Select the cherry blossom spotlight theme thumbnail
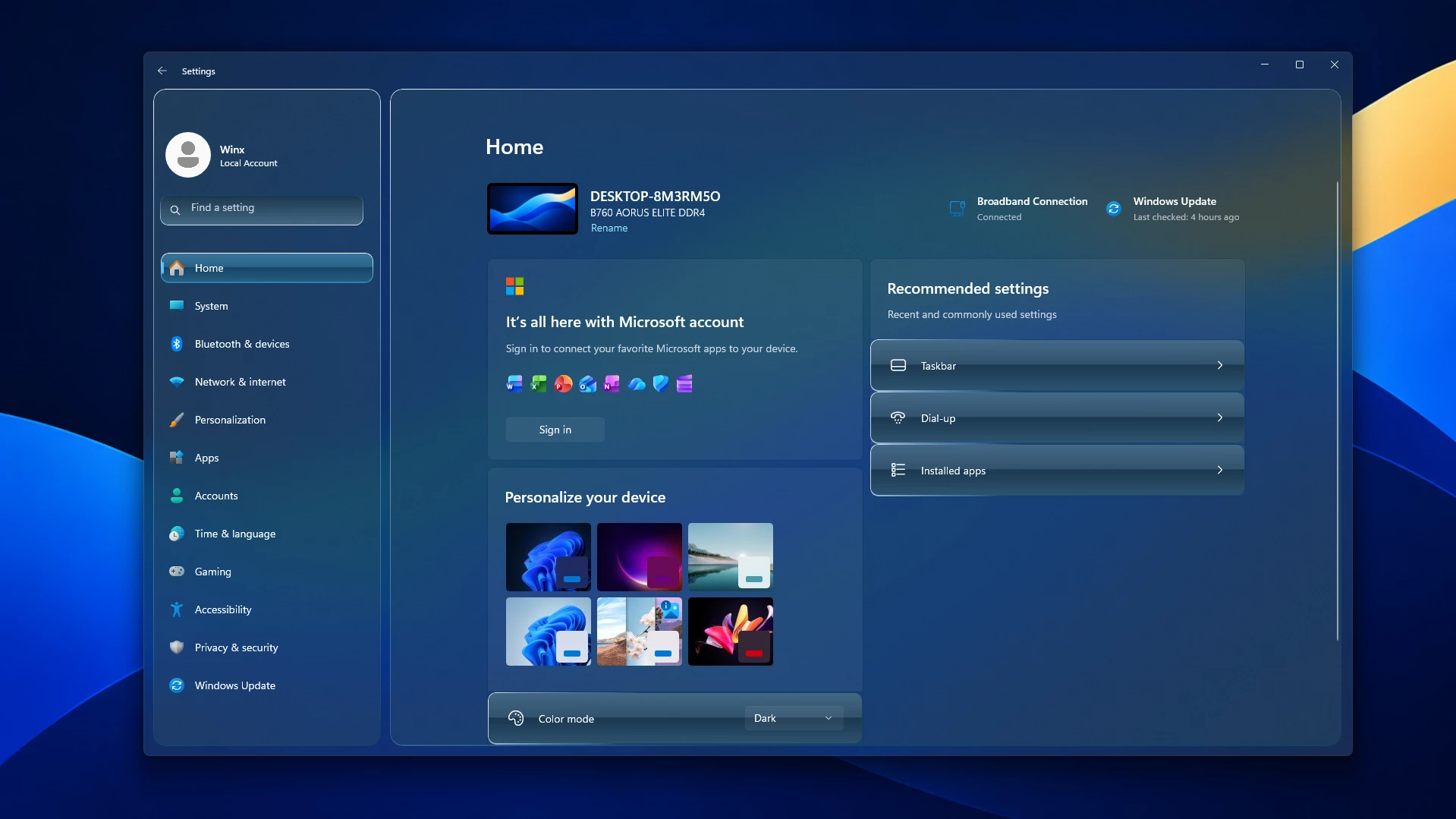 point(640,632)
